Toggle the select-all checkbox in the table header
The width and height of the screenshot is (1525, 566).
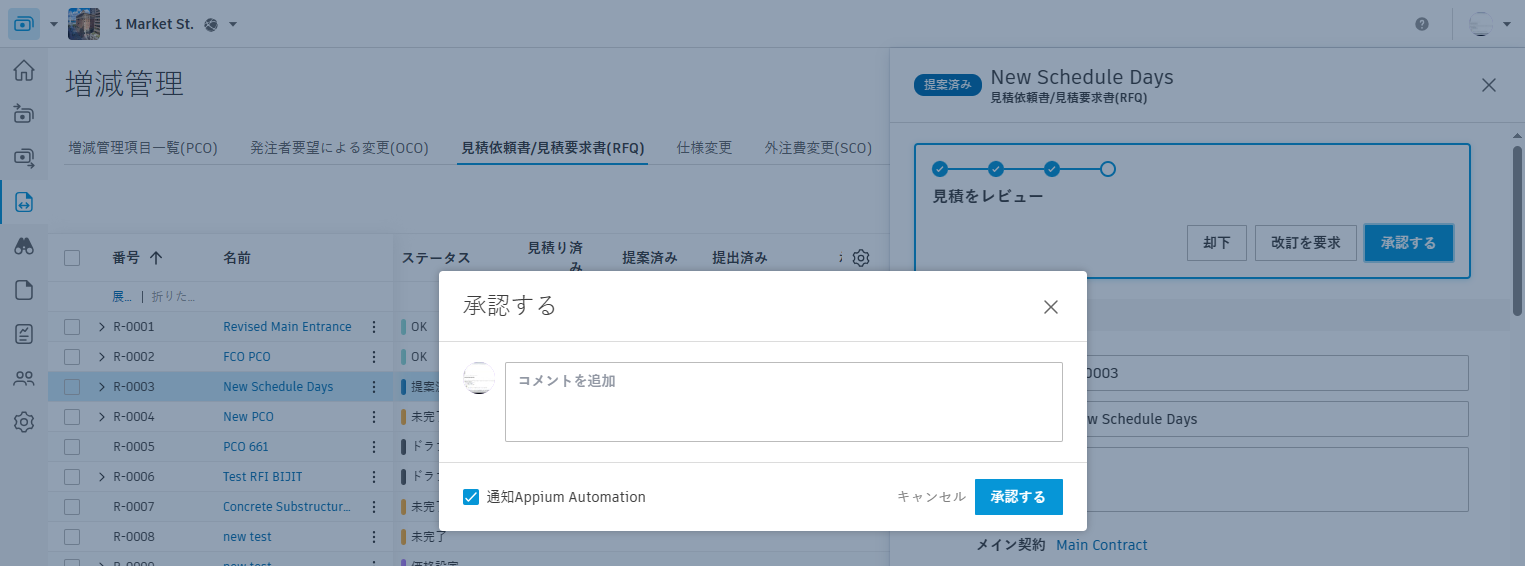[x=72, y=258]
